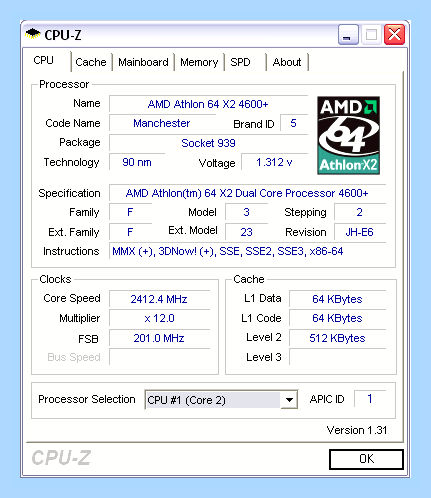Click the CPU-Z chip icon in title bar
The width and height of the screenshot is (431, 498).
tap(33, 34)
